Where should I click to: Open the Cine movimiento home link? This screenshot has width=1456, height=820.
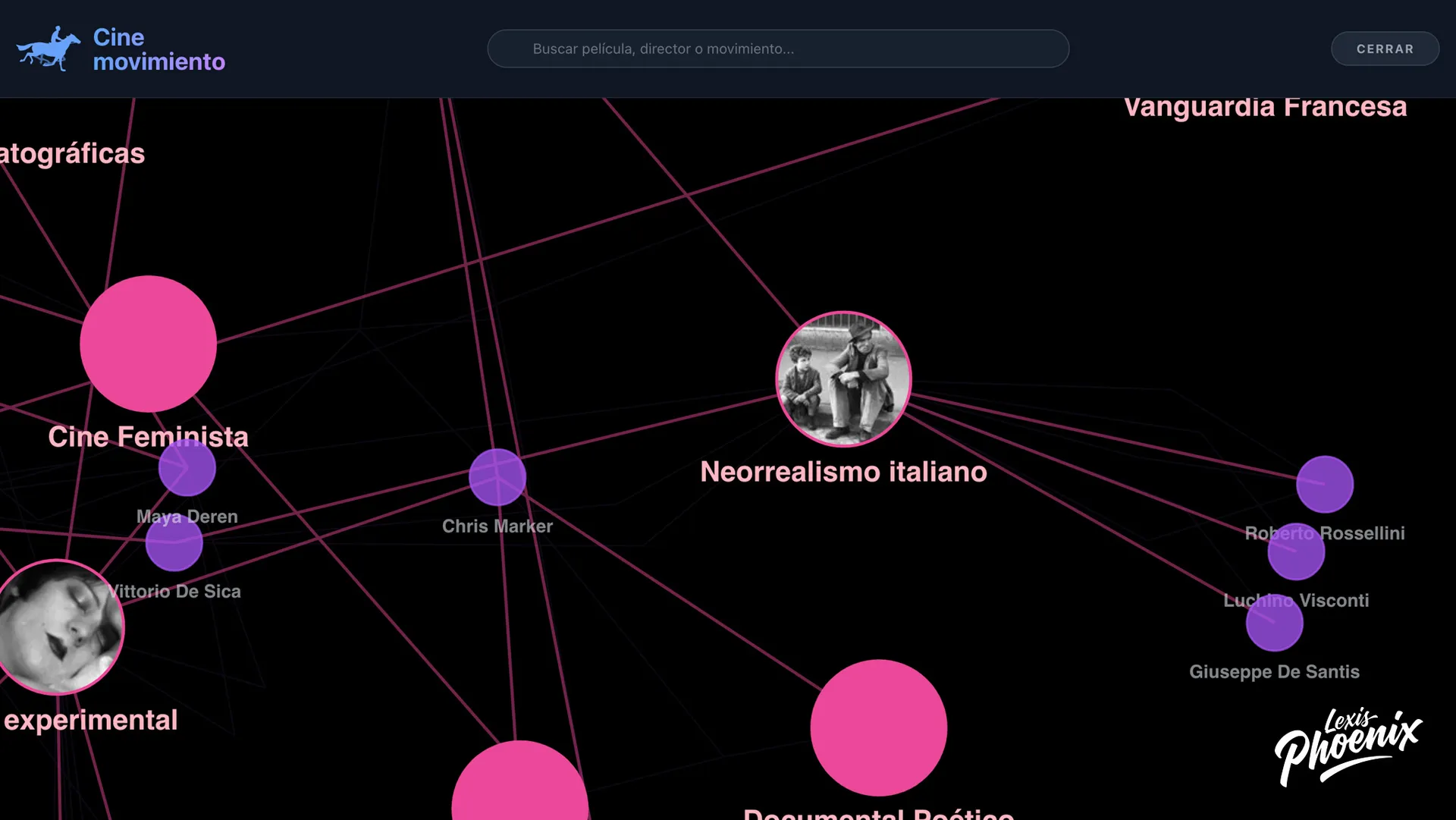(x=121, y=49)
